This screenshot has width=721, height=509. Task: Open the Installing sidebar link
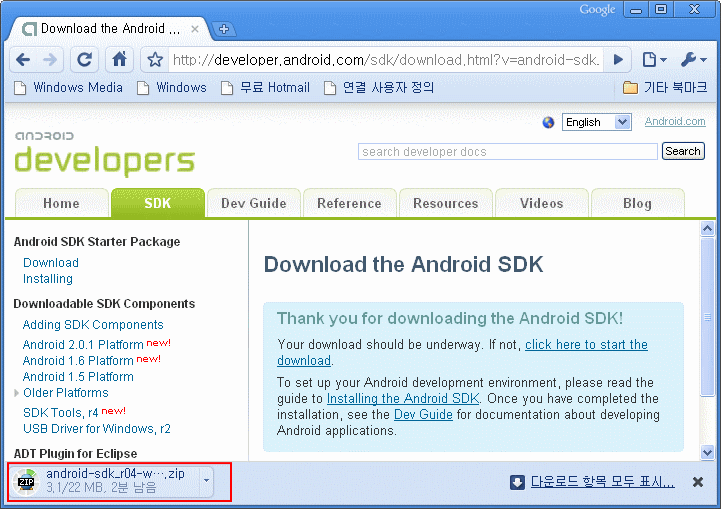tap(48, 279)
